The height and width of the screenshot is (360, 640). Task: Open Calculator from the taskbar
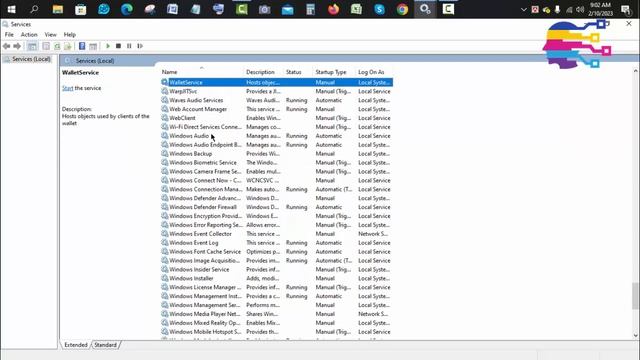point(310,9)
